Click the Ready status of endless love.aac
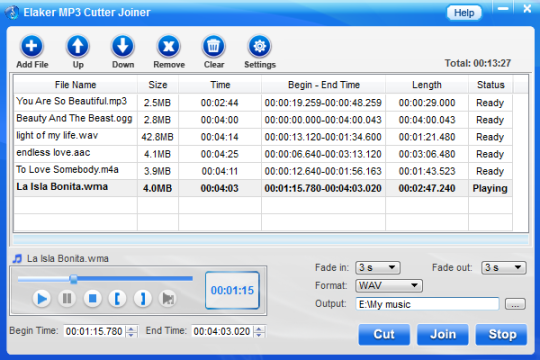Image resolution: width=540 pixels, height=360 pixels. click(x=490, y=154)
